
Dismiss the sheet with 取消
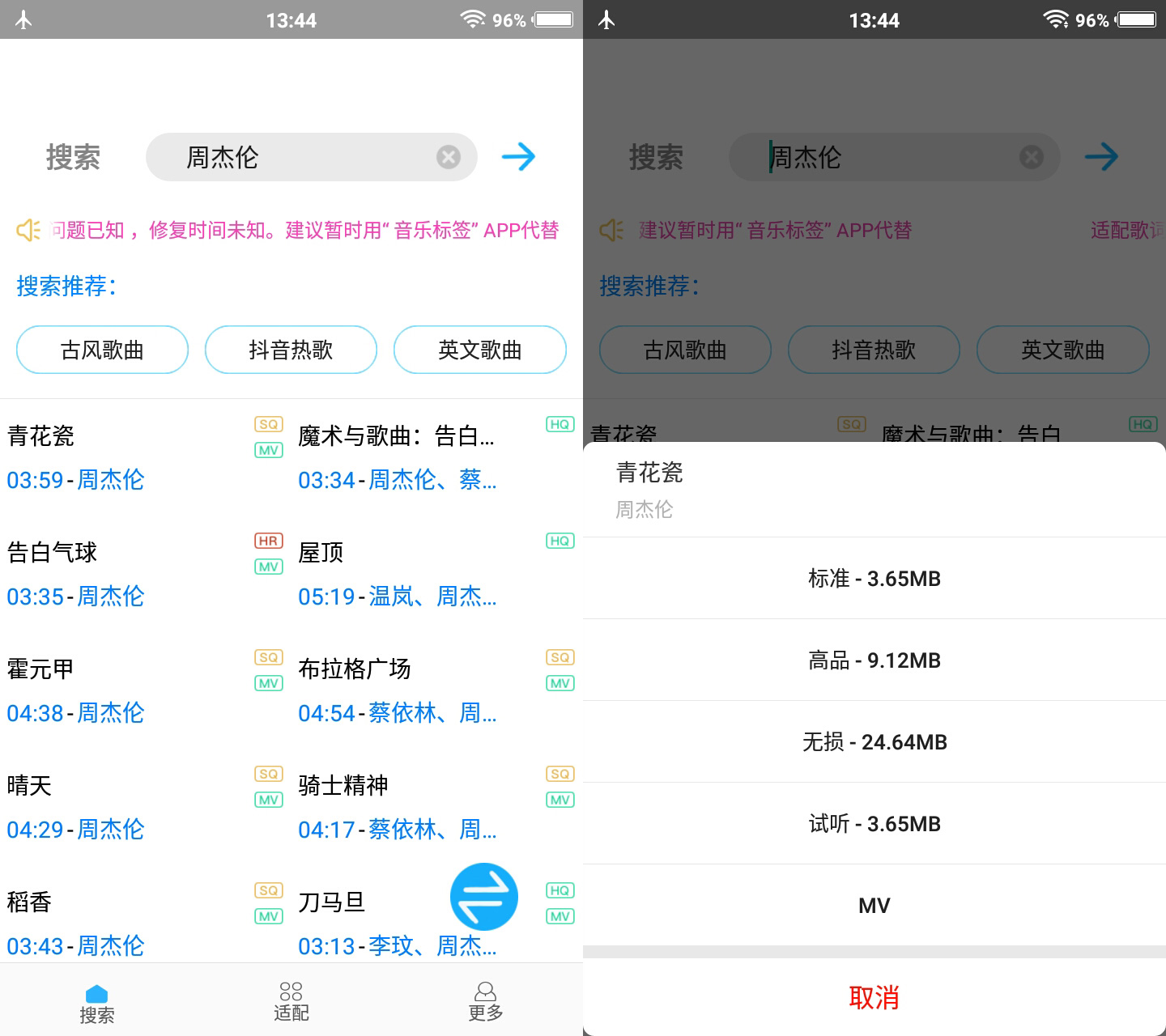pyautogui.click(x=874, y=997)
